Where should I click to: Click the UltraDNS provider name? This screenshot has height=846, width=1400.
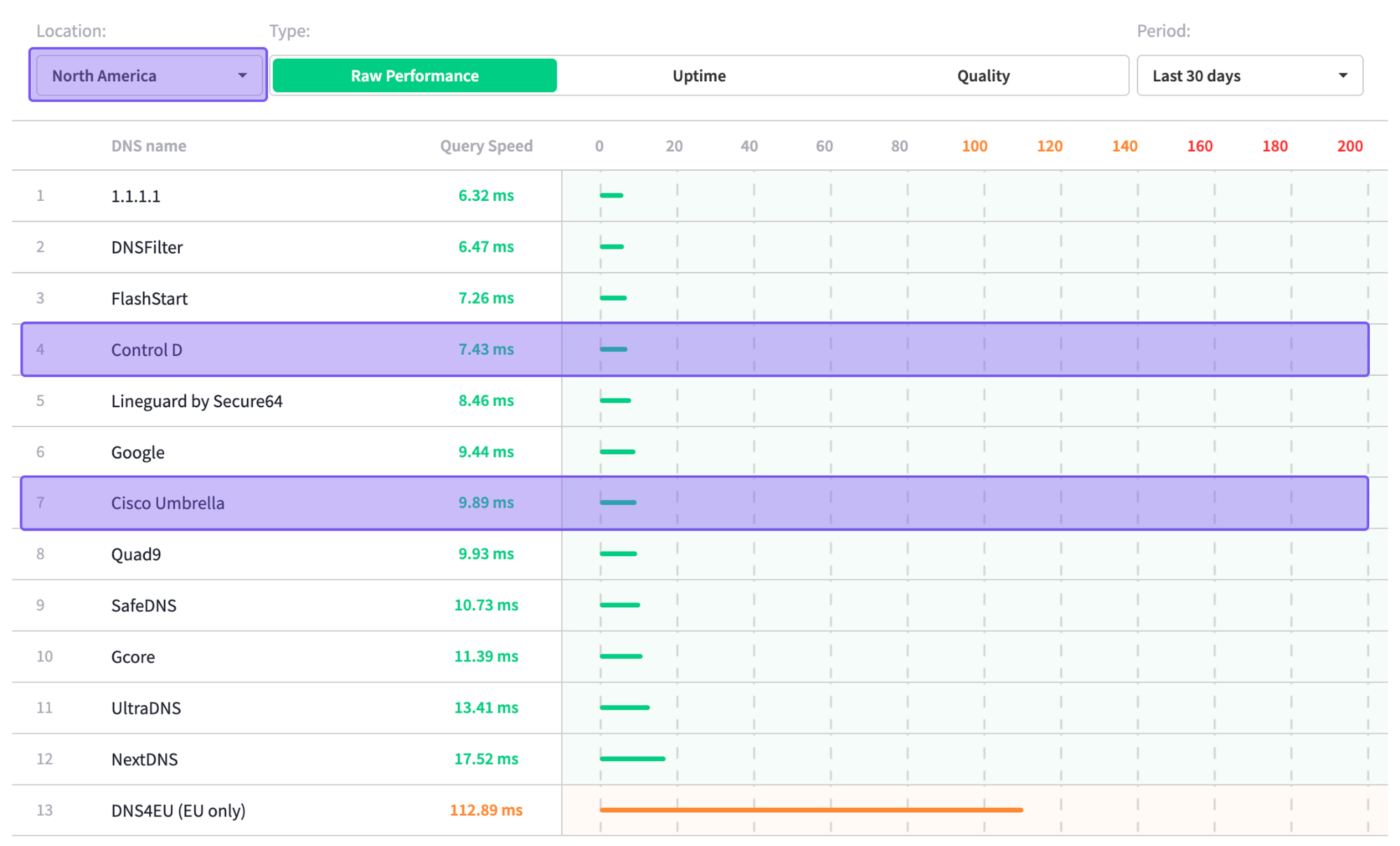tap(146, 708)
